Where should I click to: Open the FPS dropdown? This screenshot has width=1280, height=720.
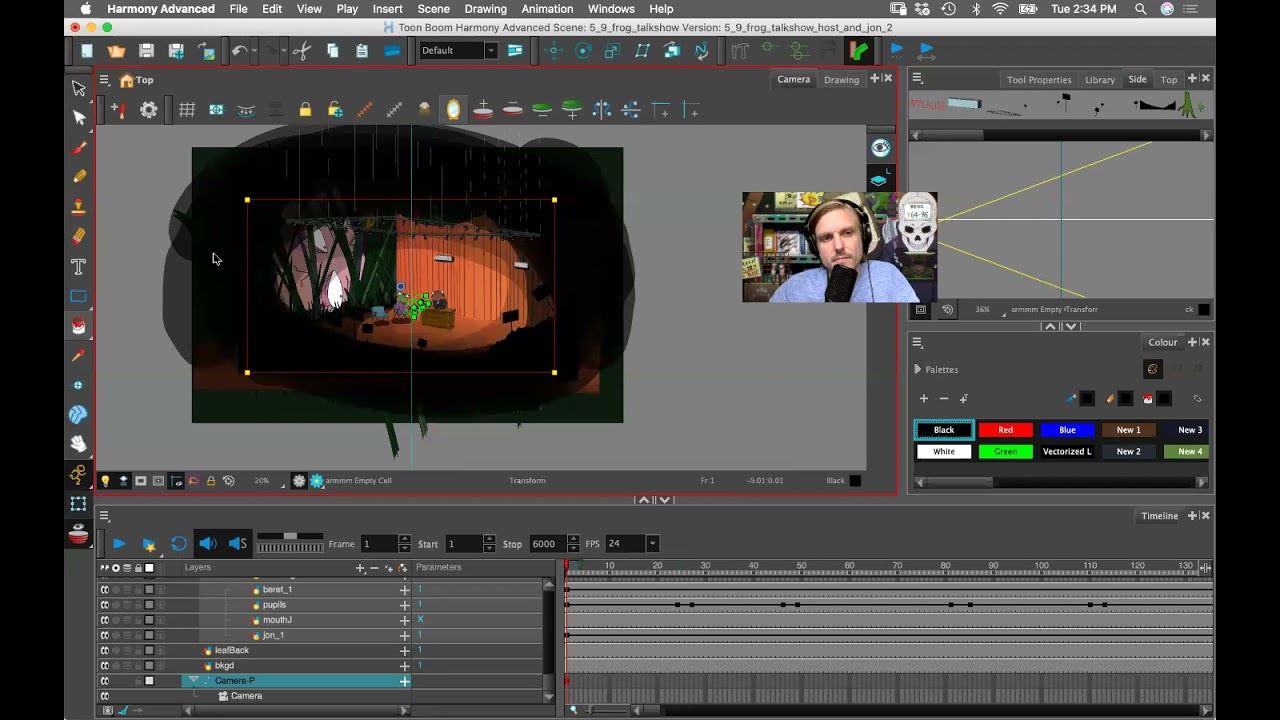652,544
